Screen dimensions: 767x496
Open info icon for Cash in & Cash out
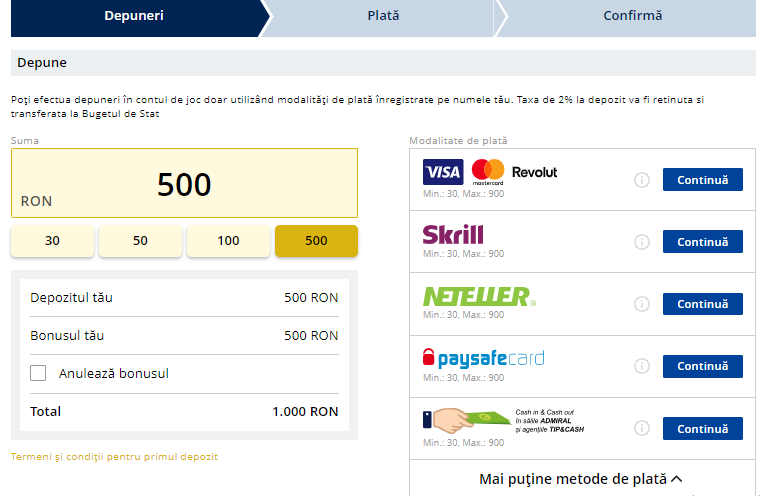tap(642, 428)
